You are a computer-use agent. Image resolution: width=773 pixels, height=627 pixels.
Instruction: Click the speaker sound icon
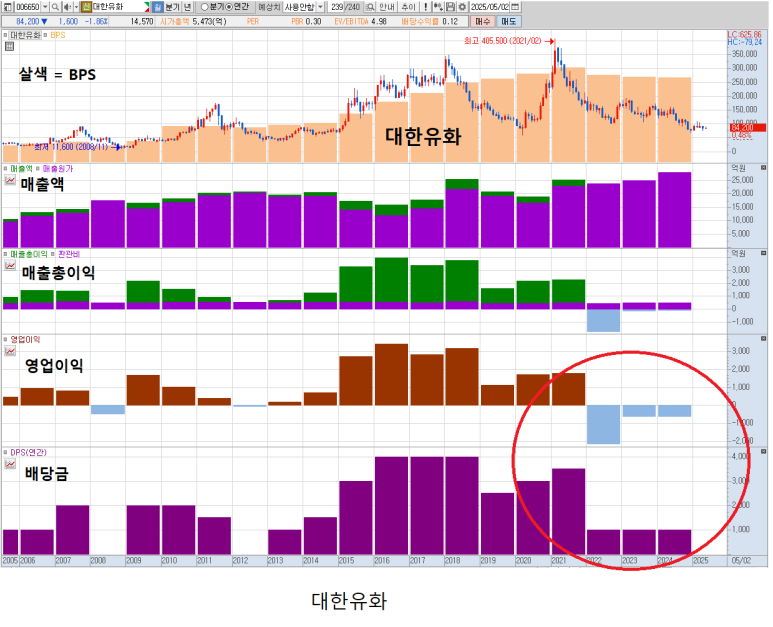click(x=68, y=7)
